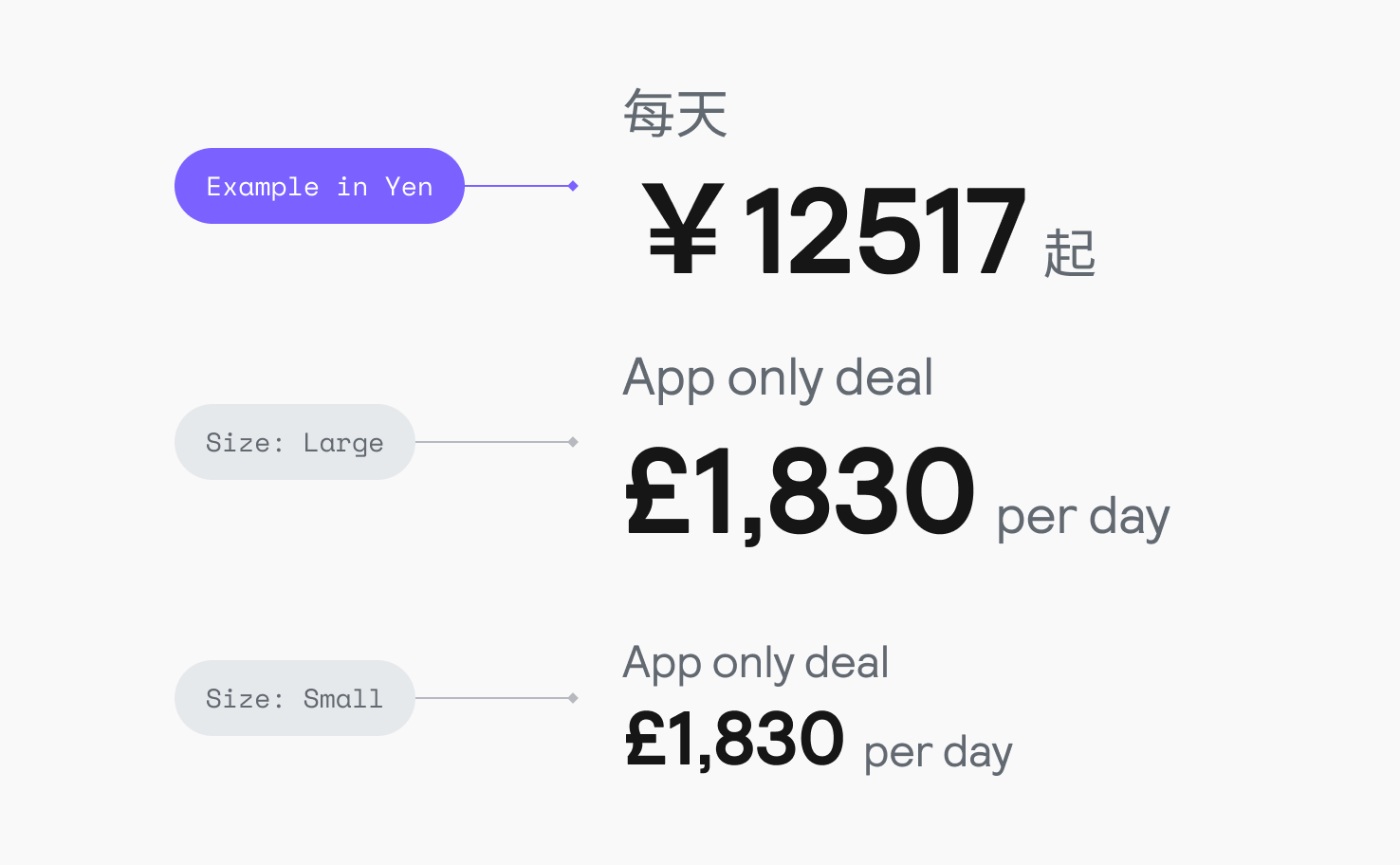The width and height of the screenshot is (1400, 865).
Task: Click the purple connector line from Example in Yen
Action: pyautogui.click(x=516, y=186)
